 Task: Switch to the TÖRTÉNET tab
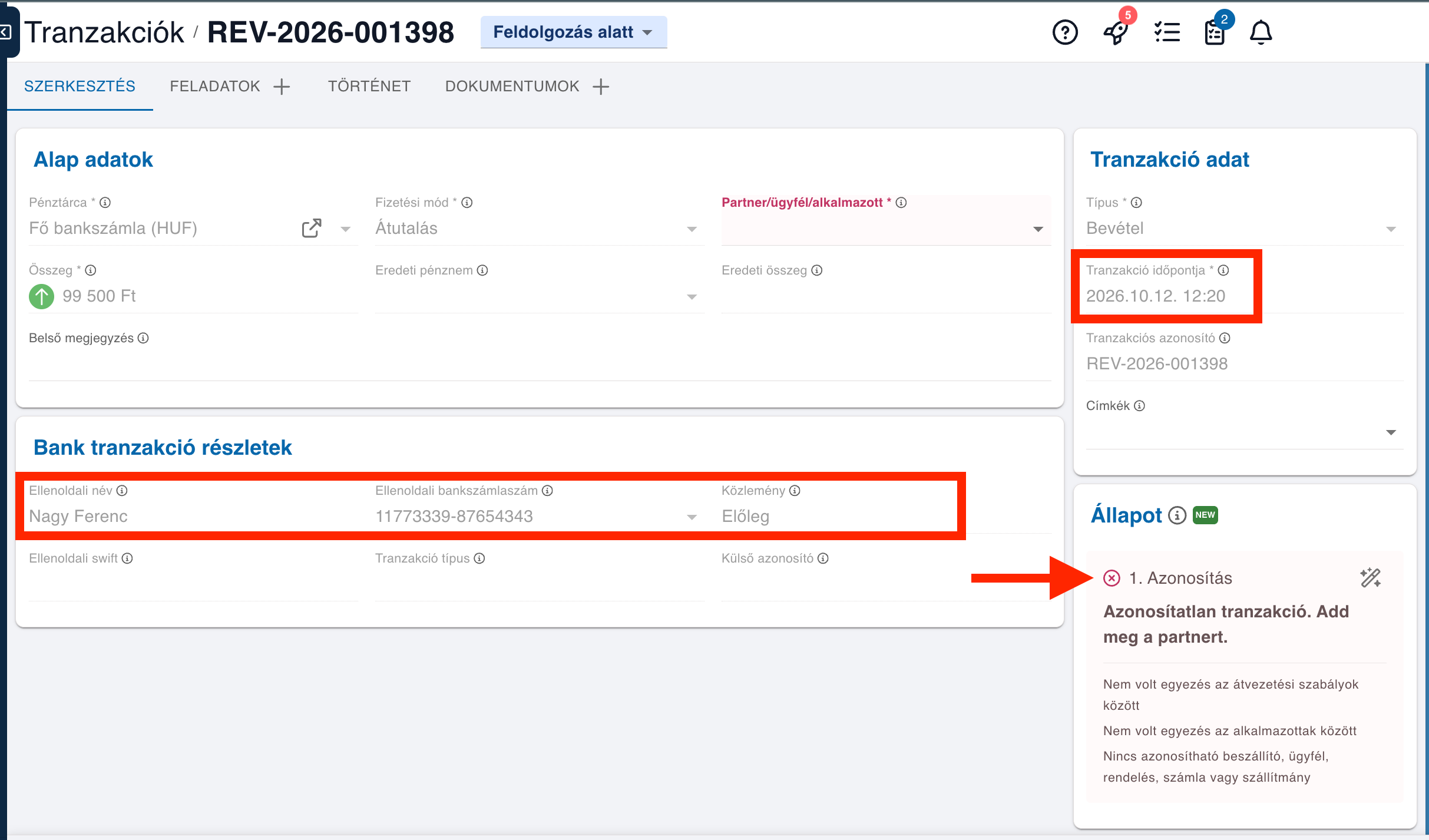369,86
